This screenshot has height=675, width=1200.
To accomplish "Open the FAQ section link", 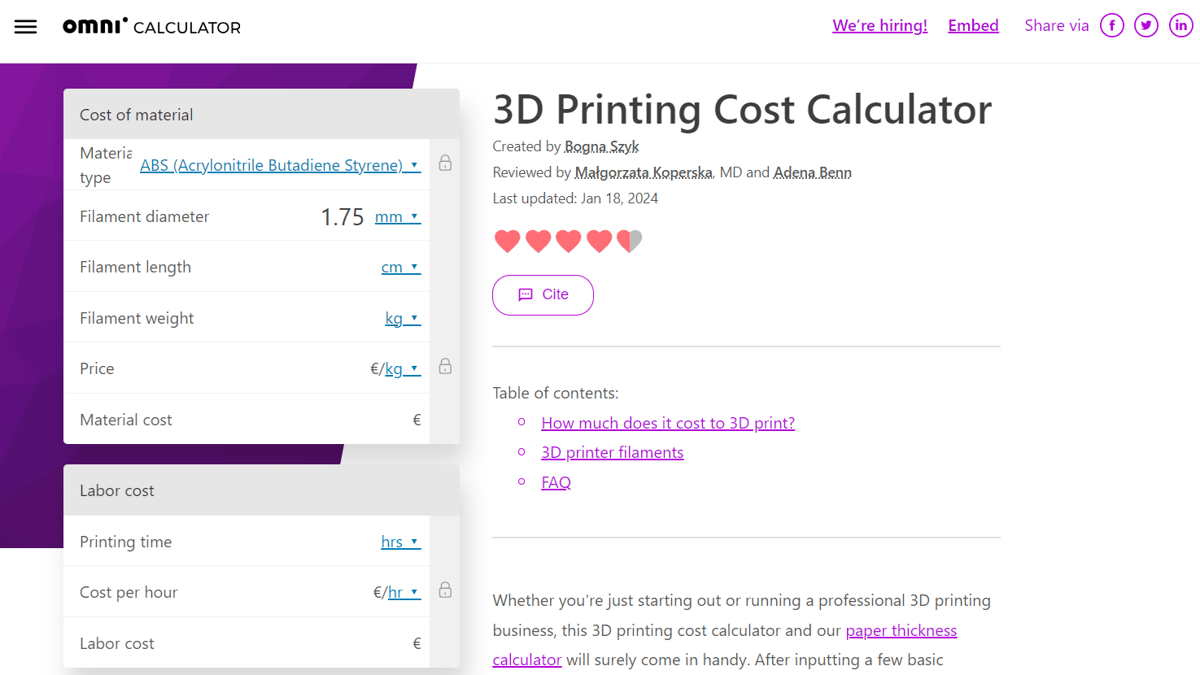I will coord(556,482).
